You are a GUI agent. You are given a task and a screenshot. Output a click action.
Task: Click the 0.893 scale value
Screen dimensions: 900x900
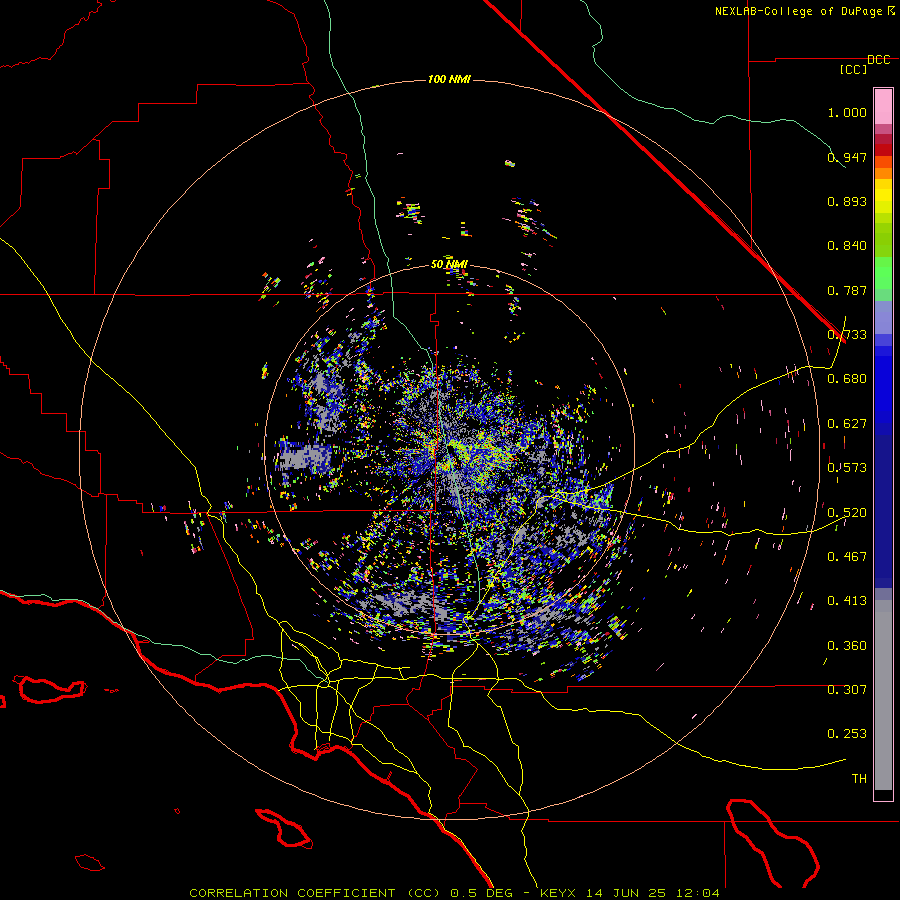tap(847, 201)
